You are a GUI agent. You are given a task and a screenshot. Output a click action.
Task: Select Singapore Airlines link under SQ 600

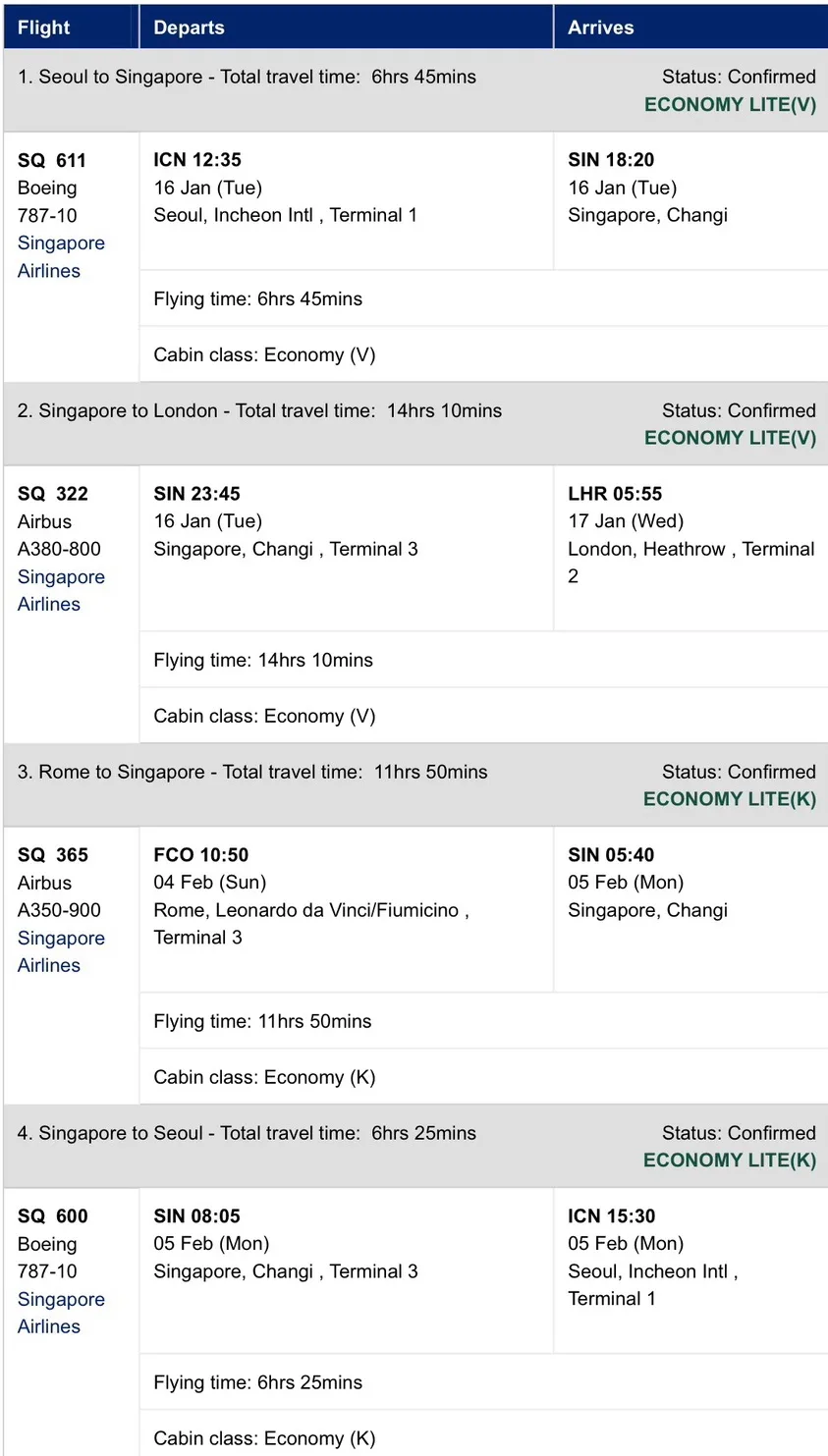(61, 1313)
